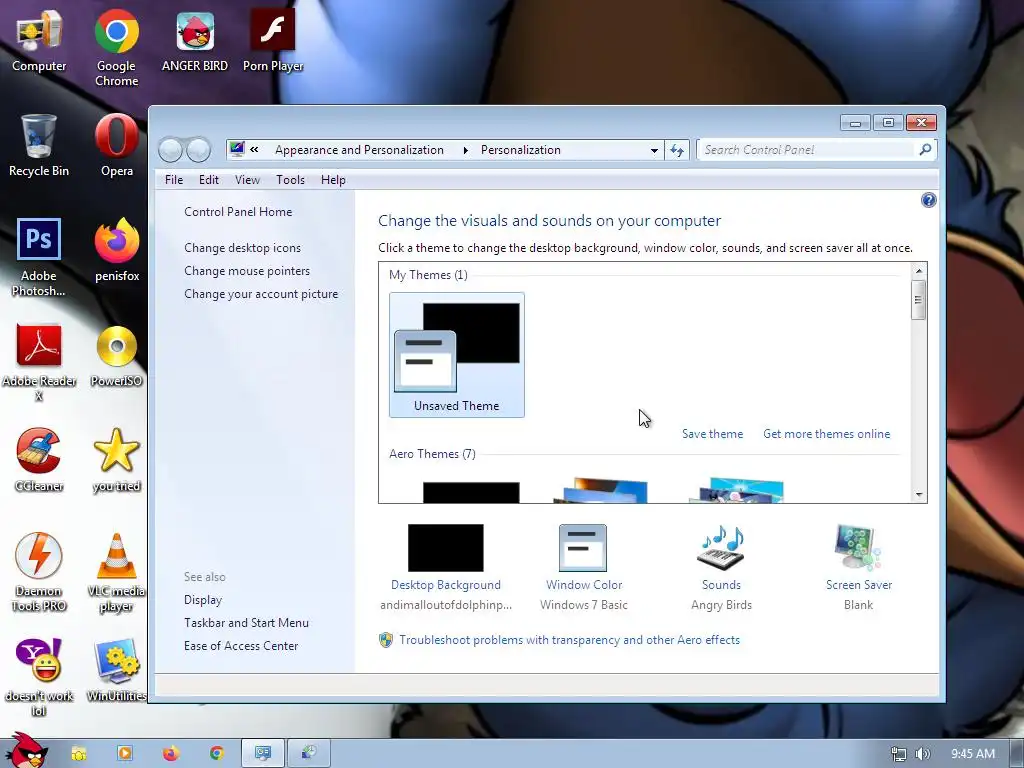Select the star icon labeled 'you tried'

tap(116, 460)
